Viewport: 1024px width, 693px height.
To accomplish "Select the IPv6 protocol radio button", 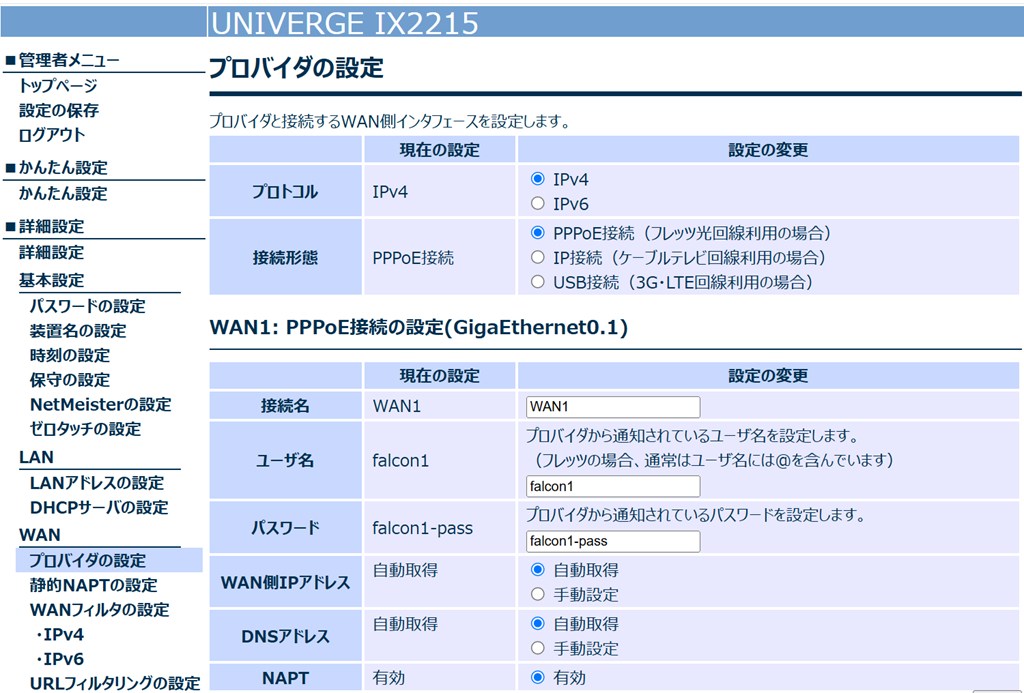I will click(538, 203).
